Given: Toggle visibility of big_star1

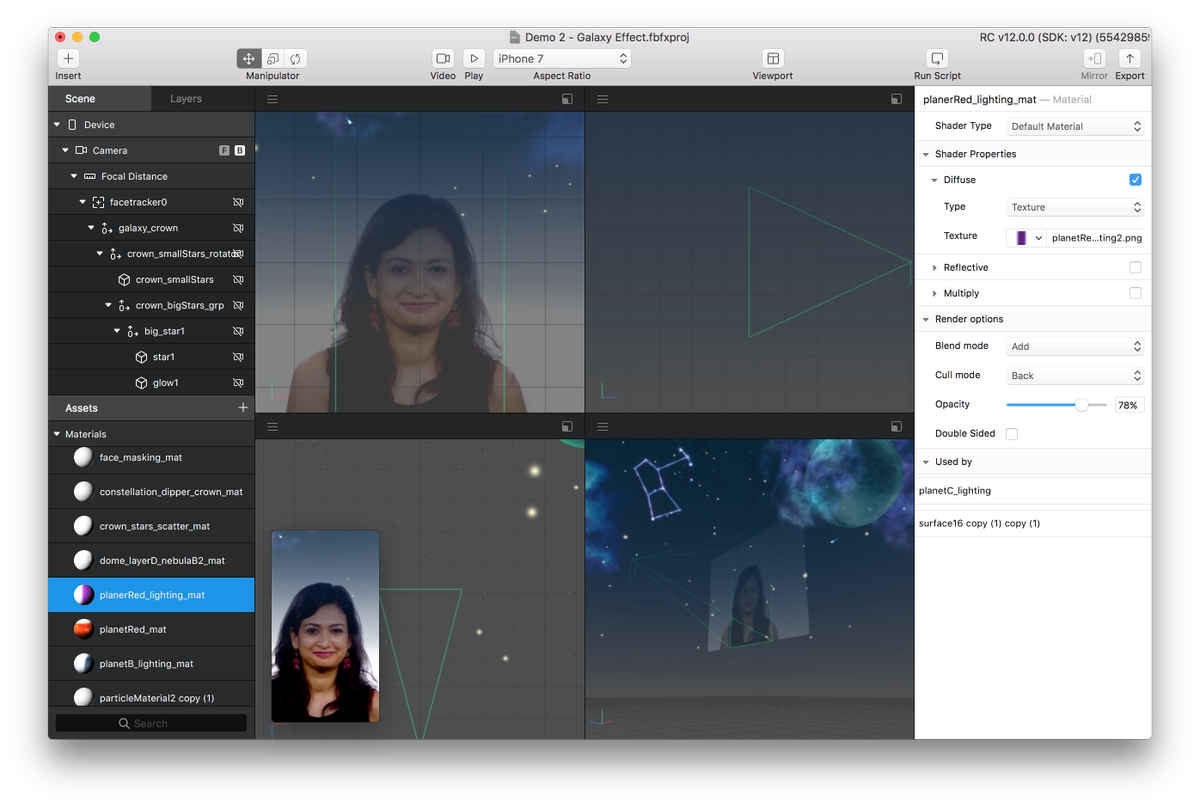Looking at the screenshot, I should coord(238,331).
